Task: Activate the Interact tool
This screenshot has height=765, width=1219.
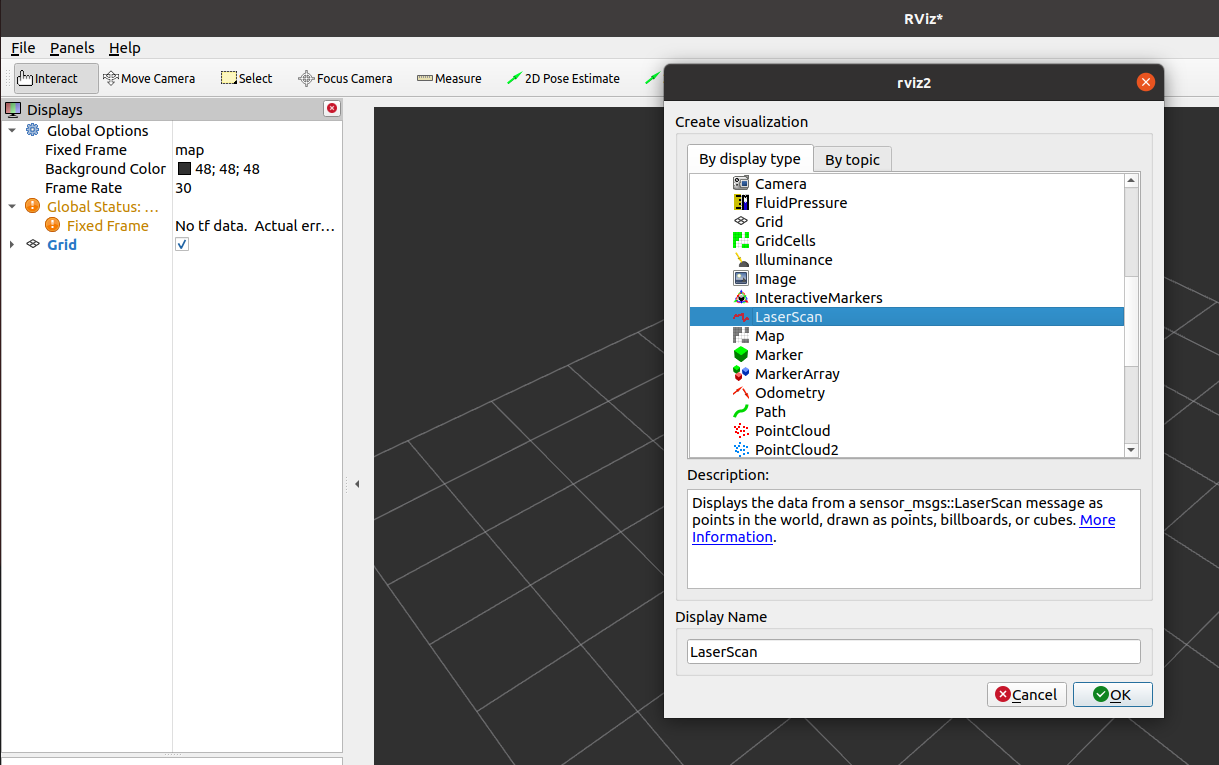Action: point(55,77)
